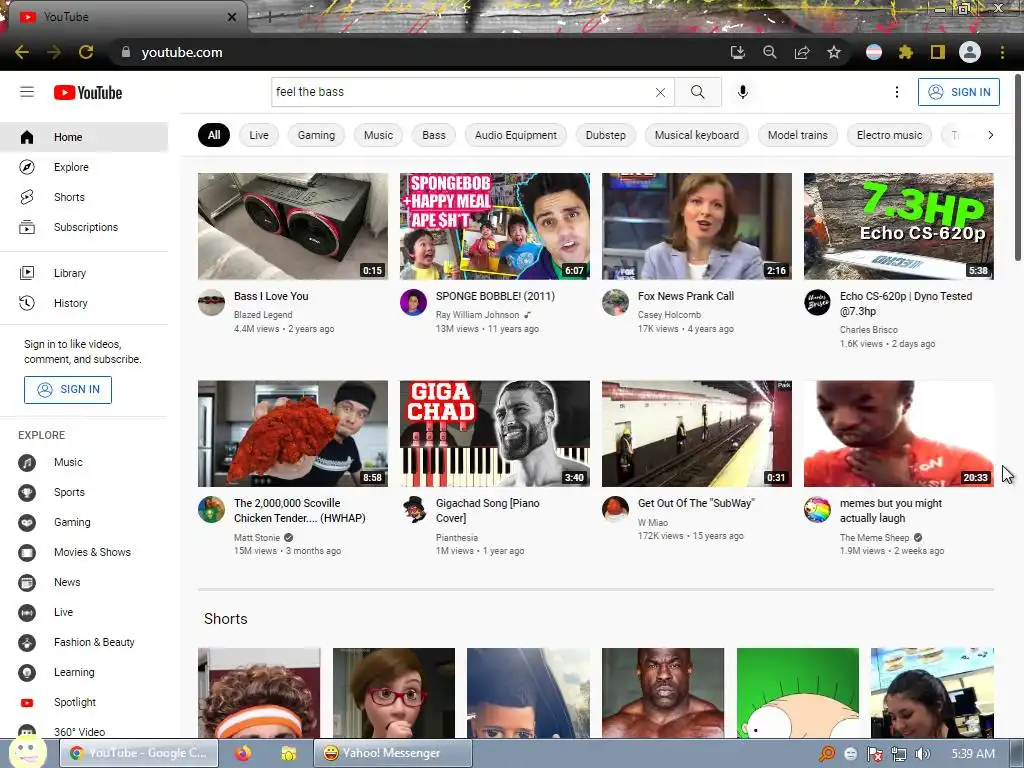1024x768 pixels.
Task: Open Sports under Explore section
Action: [x=84, y=492]
